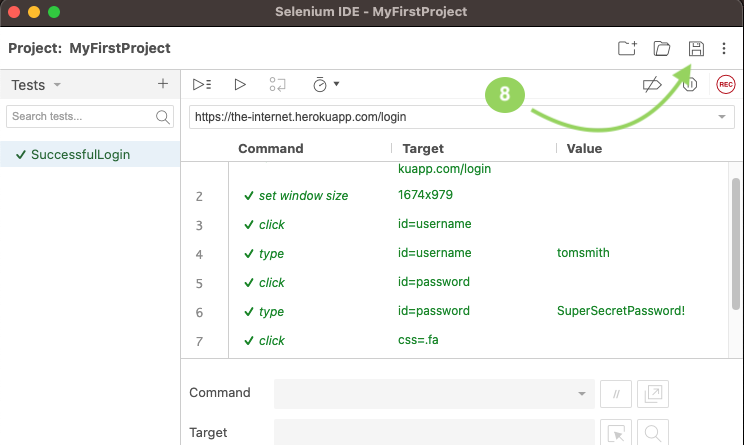This screenshot has width=744, height=445.
Task: Click the Target column header
Action: click(423, 148)
